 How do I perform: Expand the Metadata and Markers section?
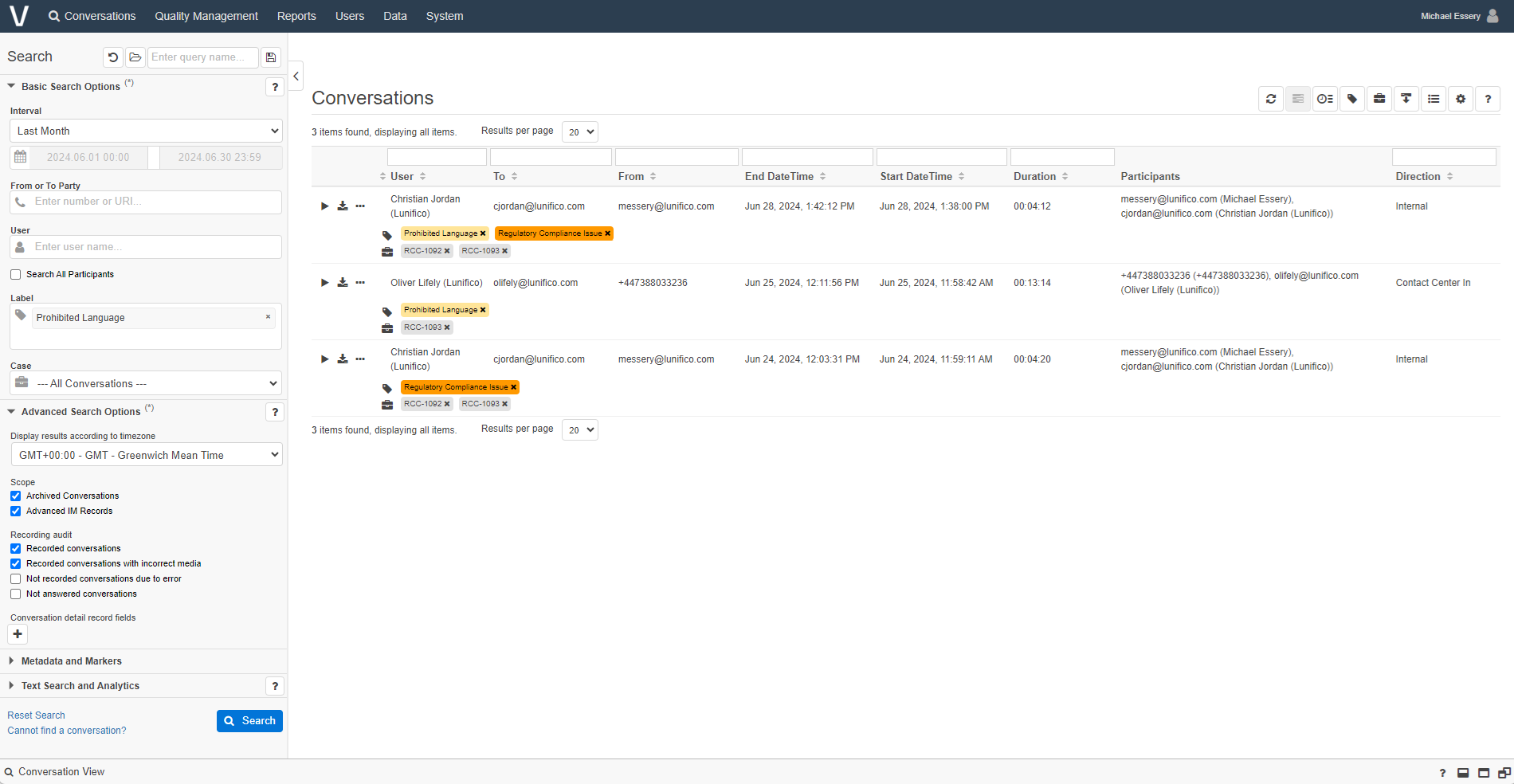72,661
